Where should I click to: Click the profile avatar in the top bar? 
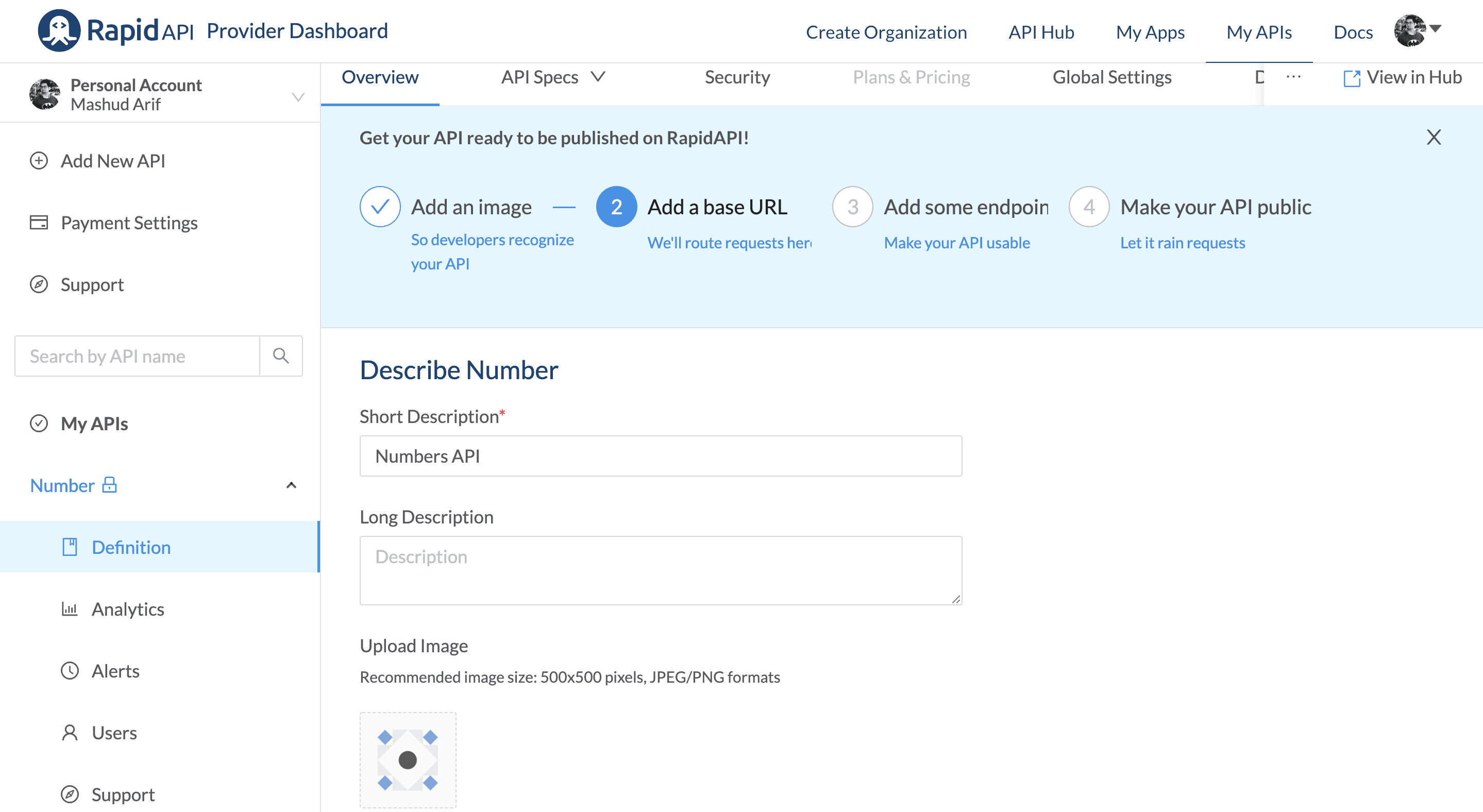(1409, 30)
